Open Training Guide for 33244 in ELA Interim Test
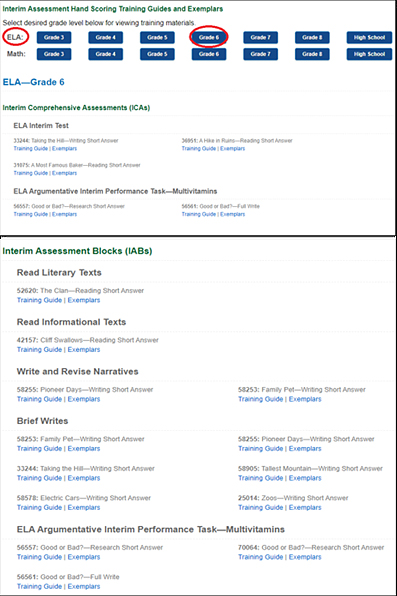397x596 pixels. 31,149
